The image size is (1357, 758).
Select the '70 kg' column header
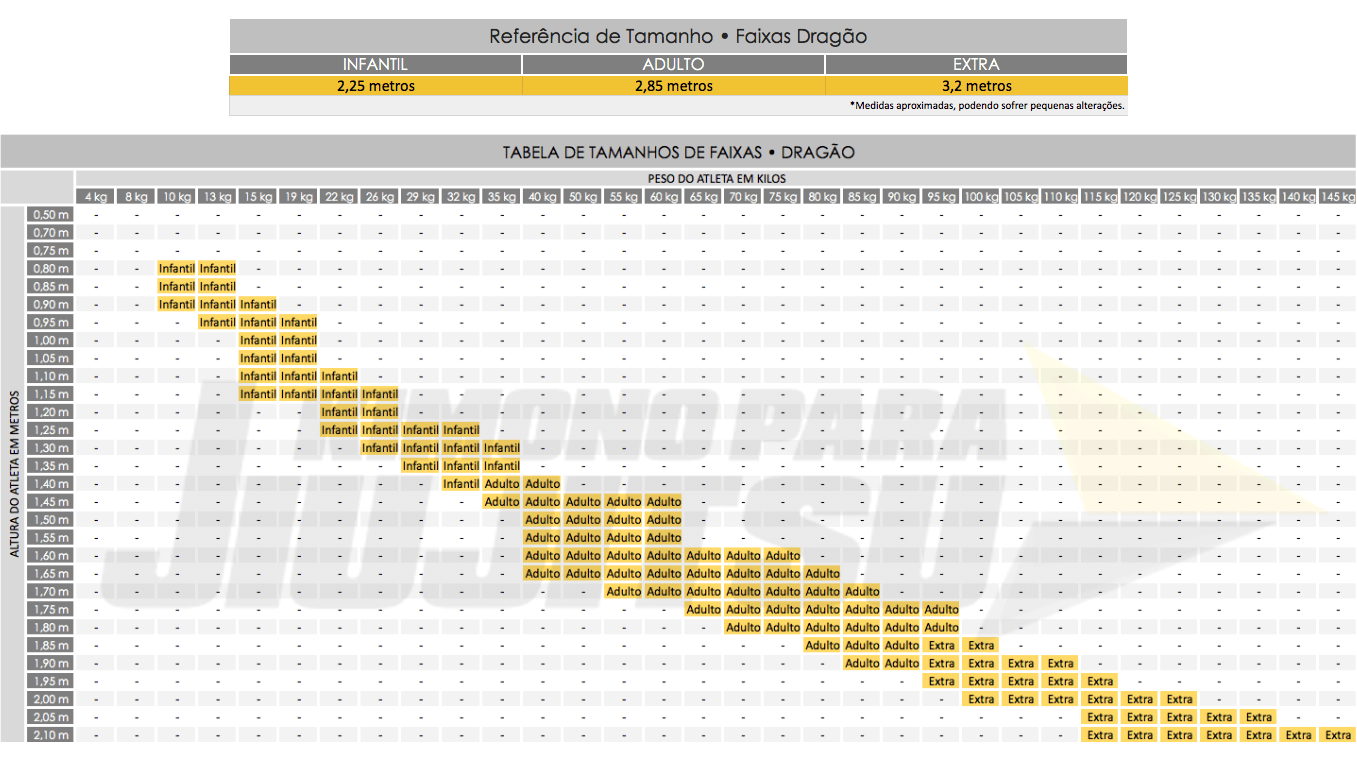pyautogui.click(x=742, y=197)
